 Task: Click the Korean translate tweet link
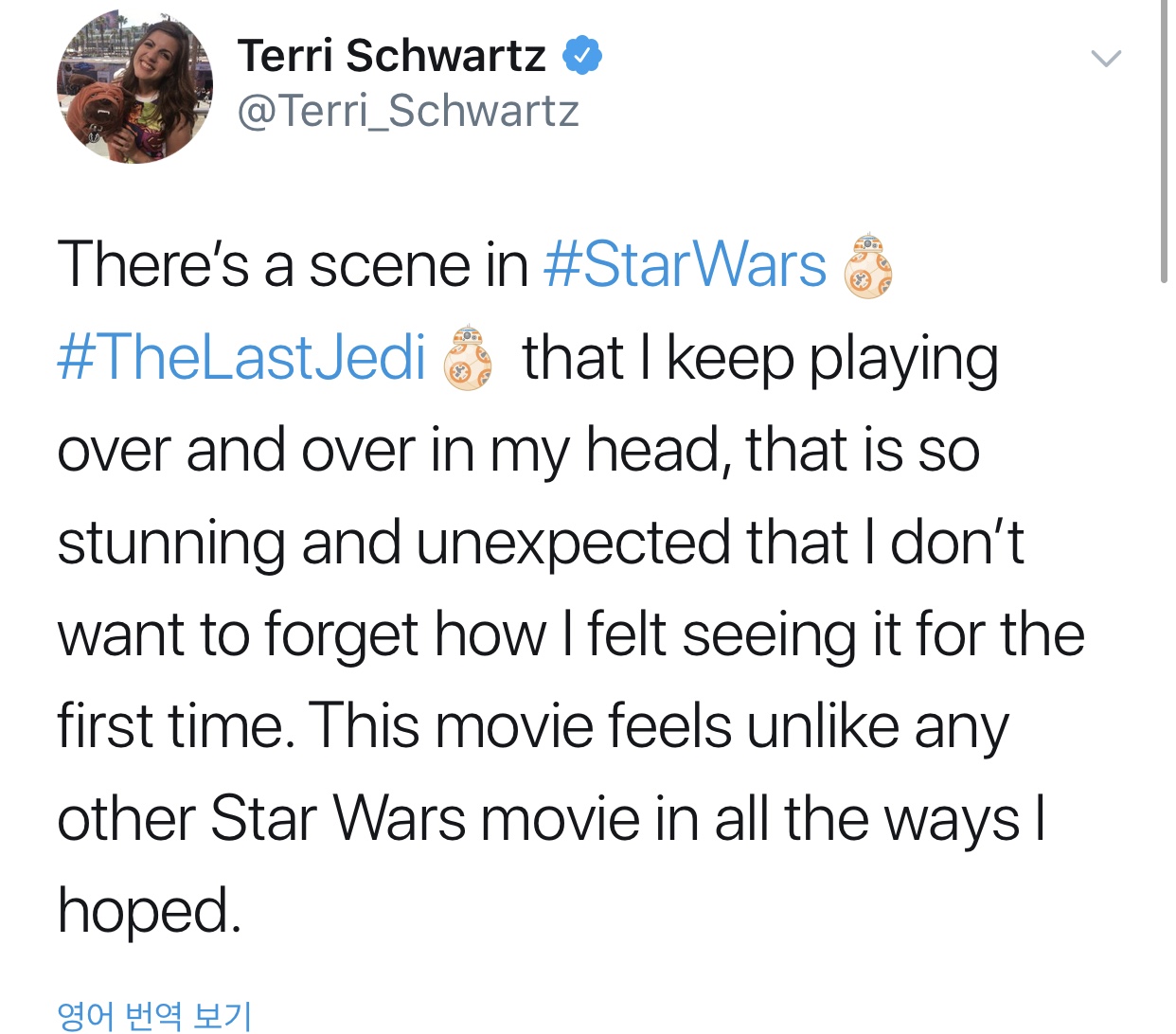pyautogui.click(x=154, y=1015)
